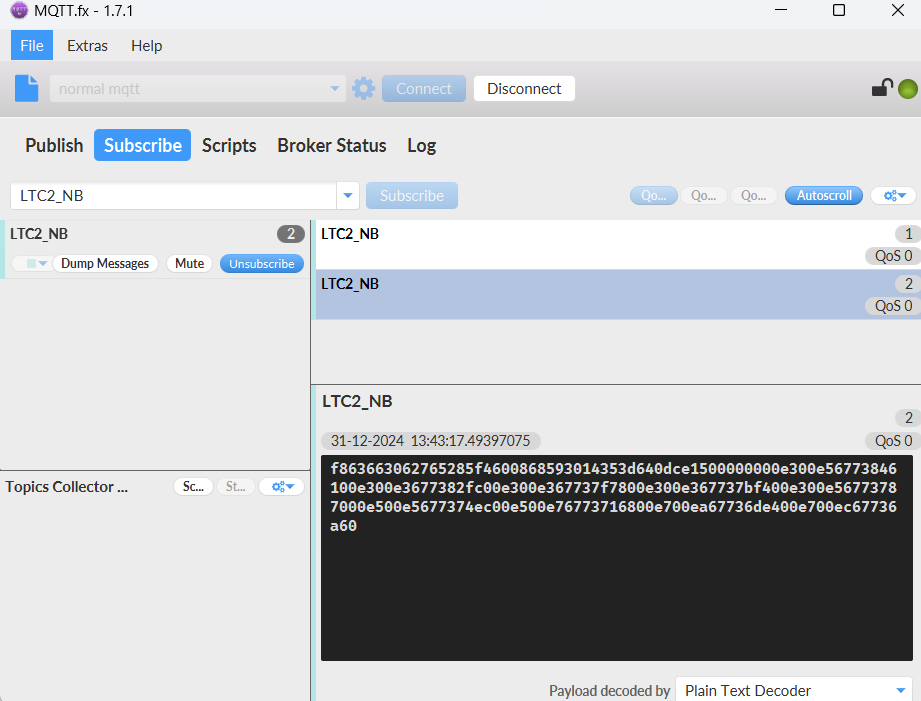Viewport: 921px width, 701px height.
Task: Click the Topics Collector St... stop button
Action: [x=236, y=487]
